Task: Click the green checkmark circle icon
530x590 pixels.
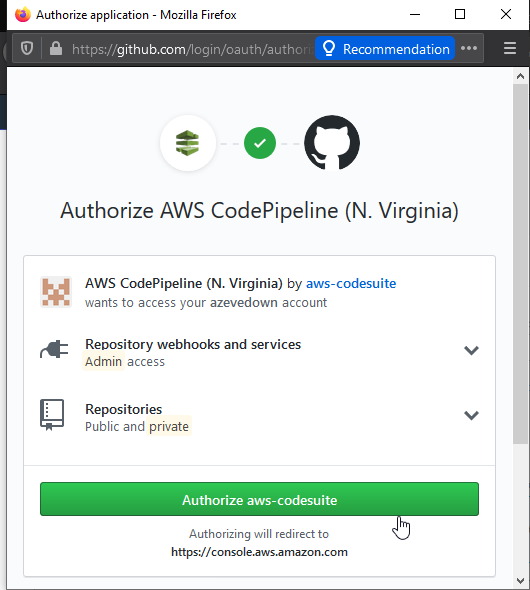Action: pyautogui.click(x=260, y=143)
